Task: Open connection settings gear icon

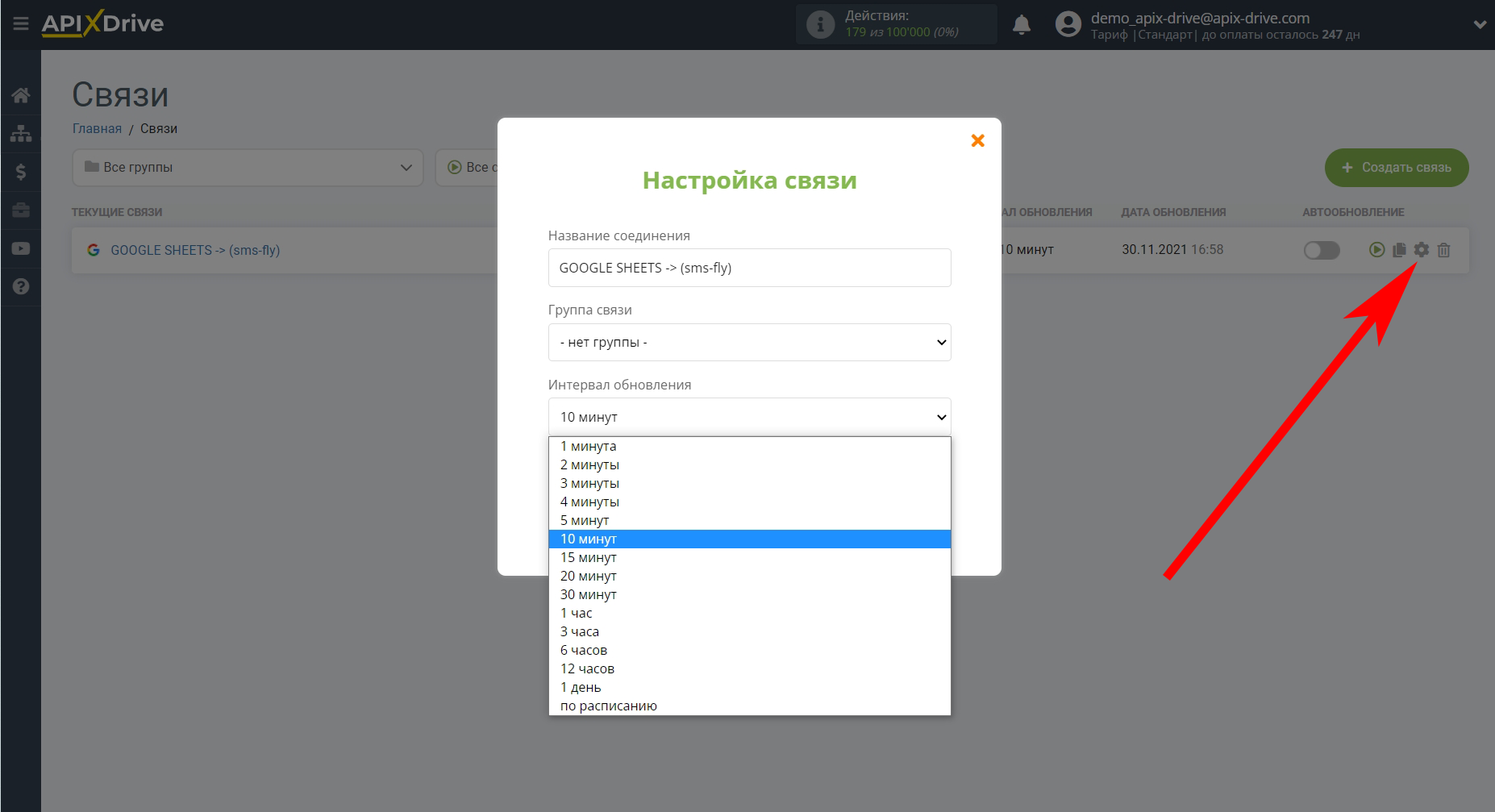Action: click(1422, 250)
